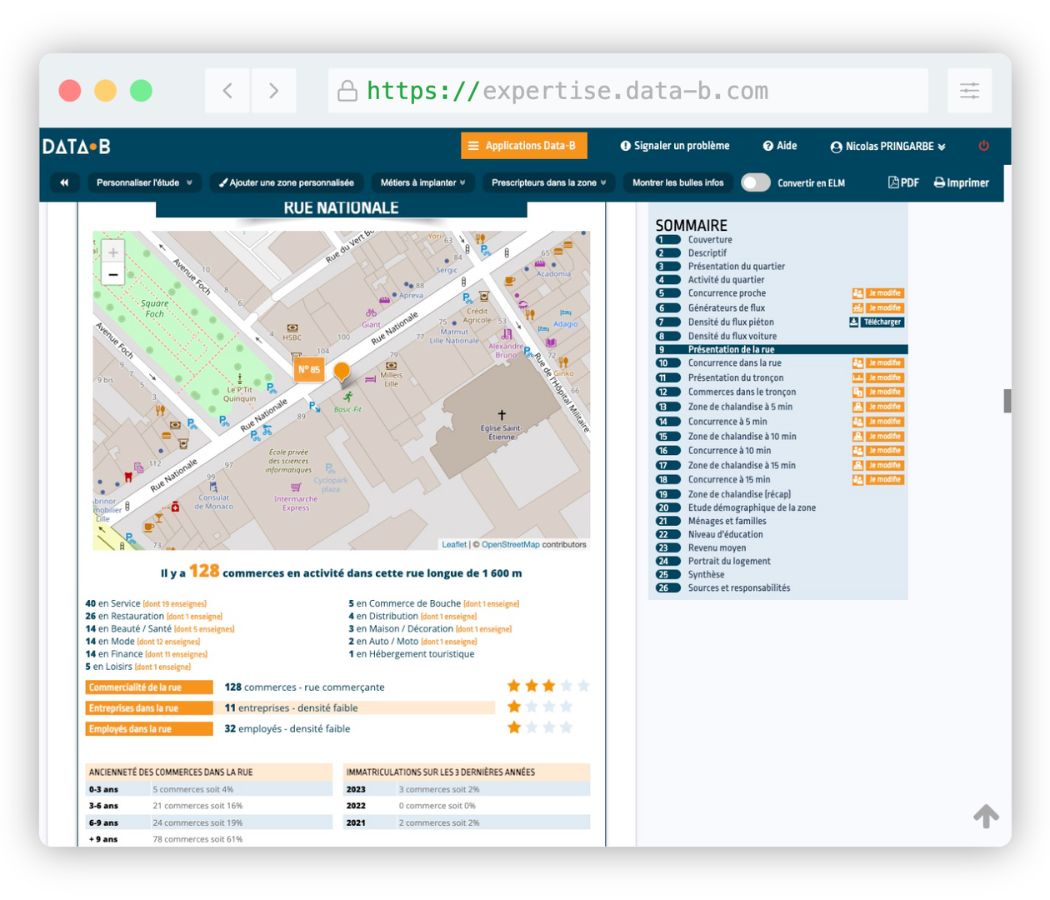Click the power logout icon top right
Image resolution: width=1050 pixels, height=900 pixels.
tap(985, 145)
